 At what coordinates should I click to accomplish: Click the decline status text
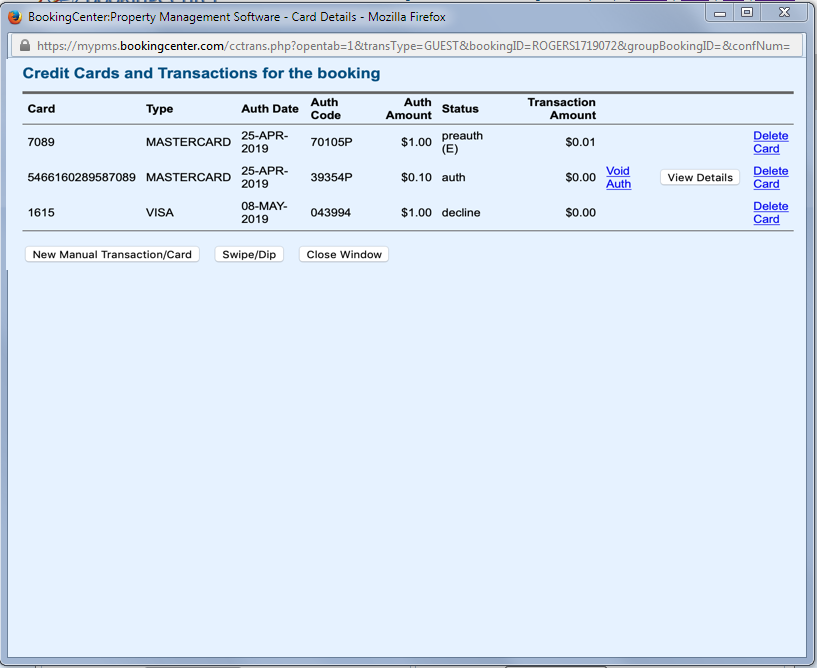461,213
